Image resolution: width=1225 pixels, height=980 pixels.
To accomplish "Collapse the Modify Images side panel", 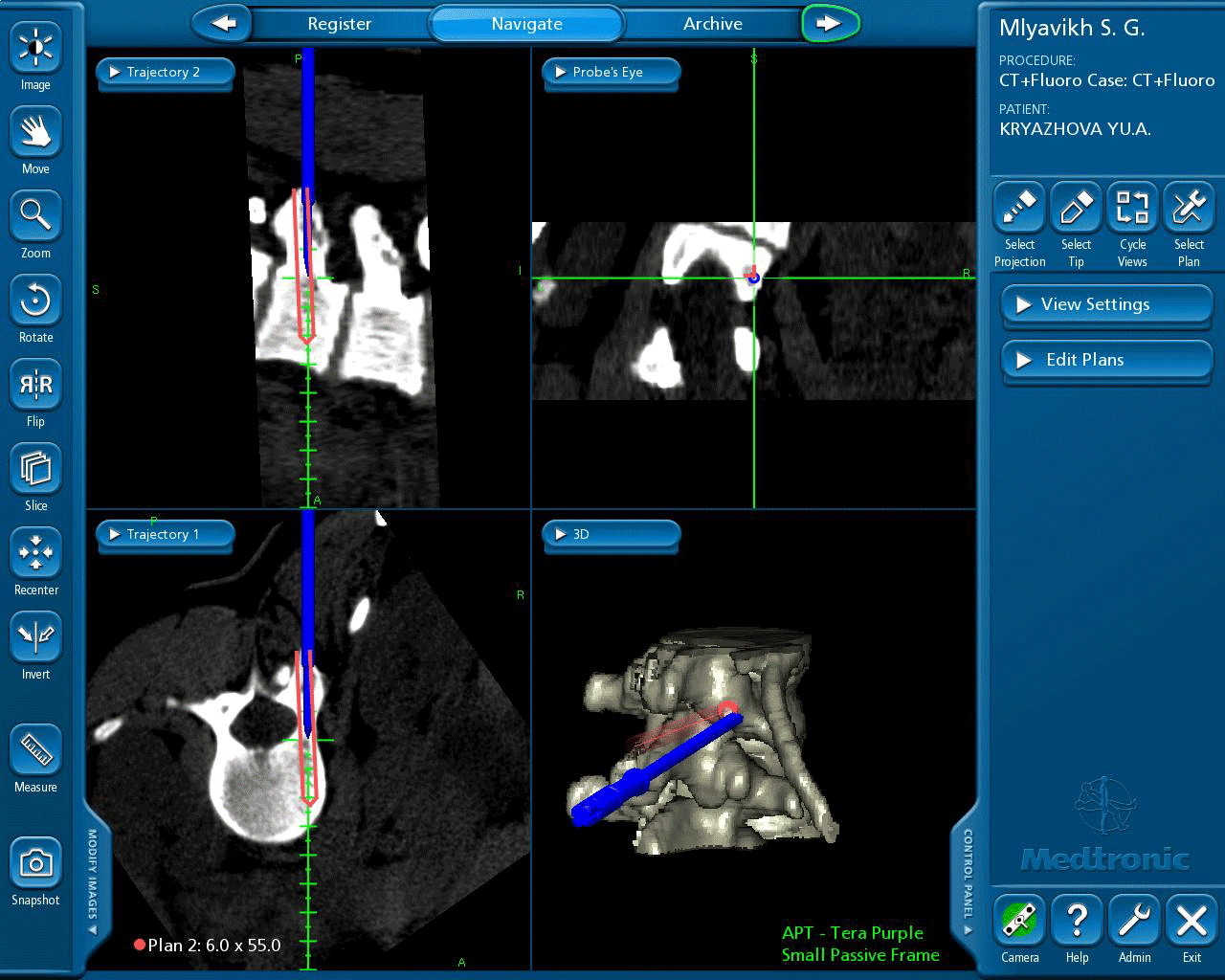I will (93, 882).
